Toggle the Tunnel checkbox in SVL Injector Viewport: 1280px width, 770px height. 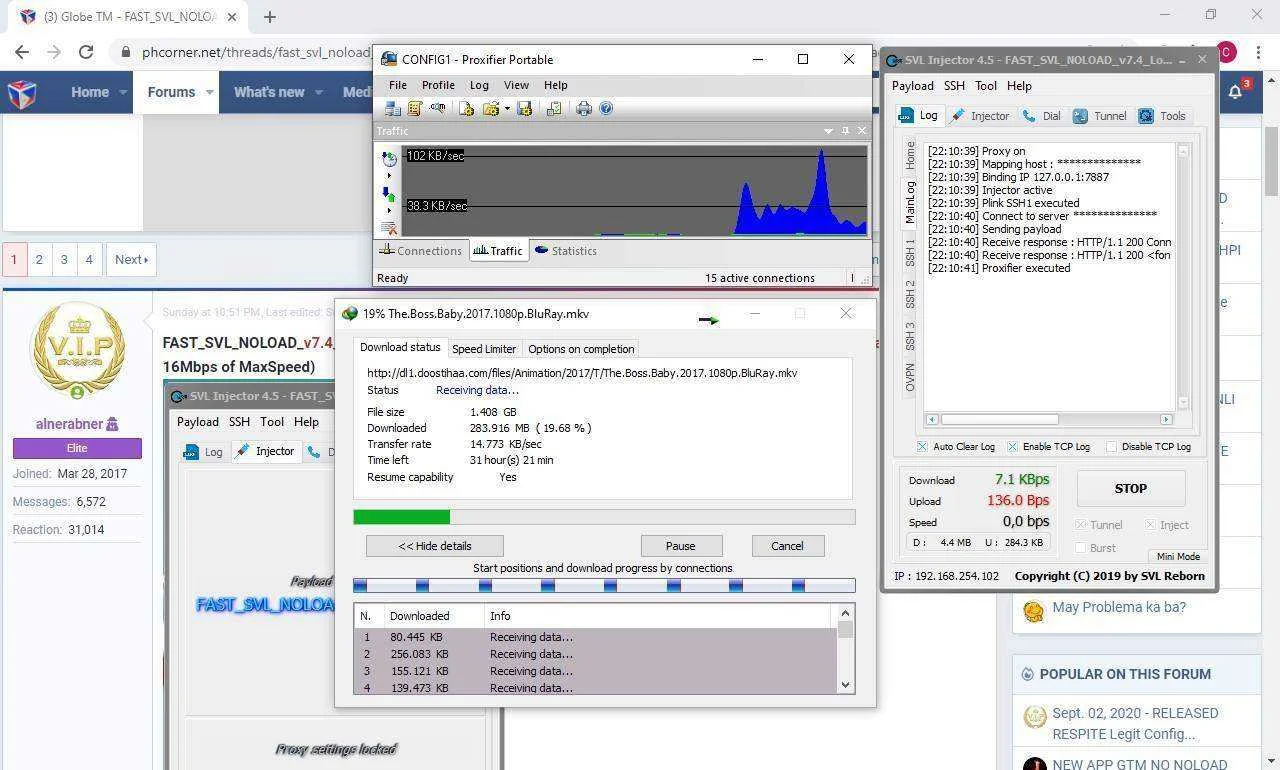coord(1081,525)
